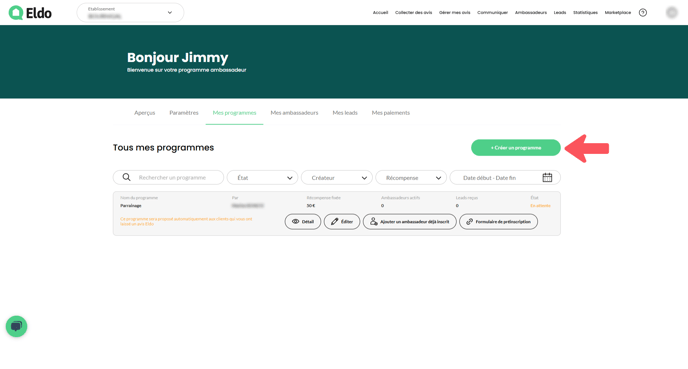Viewport: 688px width, 369px height.
Task: Click the Date début - Date fin field
Action: [x=505, y=178]
